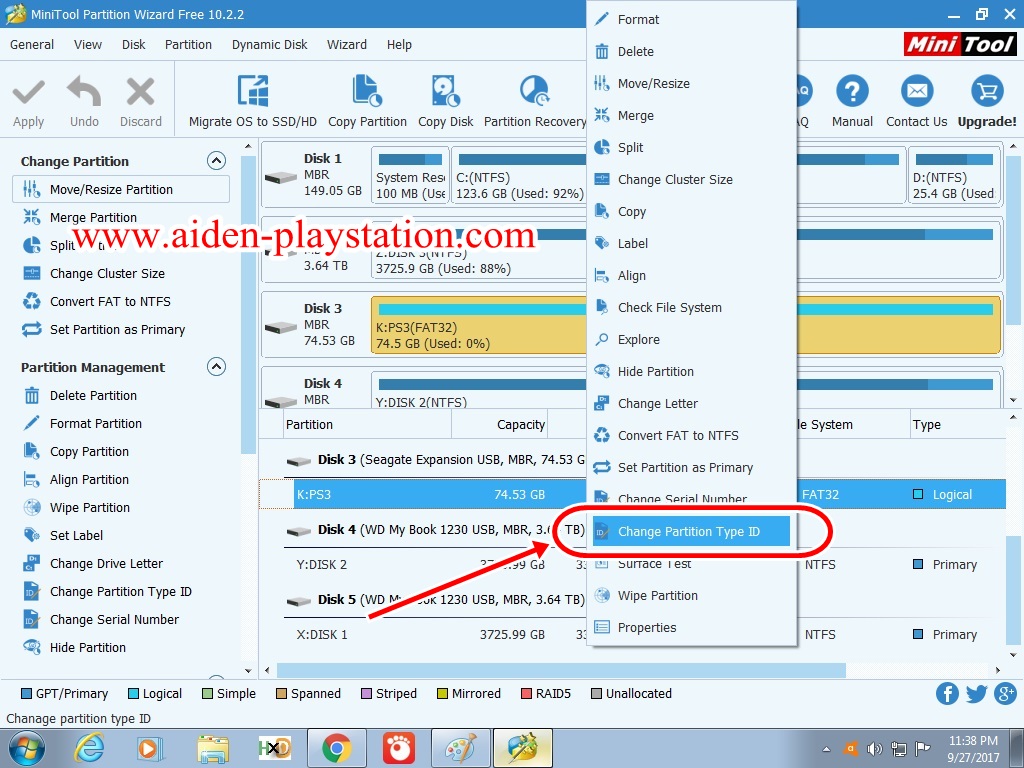Click the Capacity column header
1024x768 pixels.
tap(500, 424)
